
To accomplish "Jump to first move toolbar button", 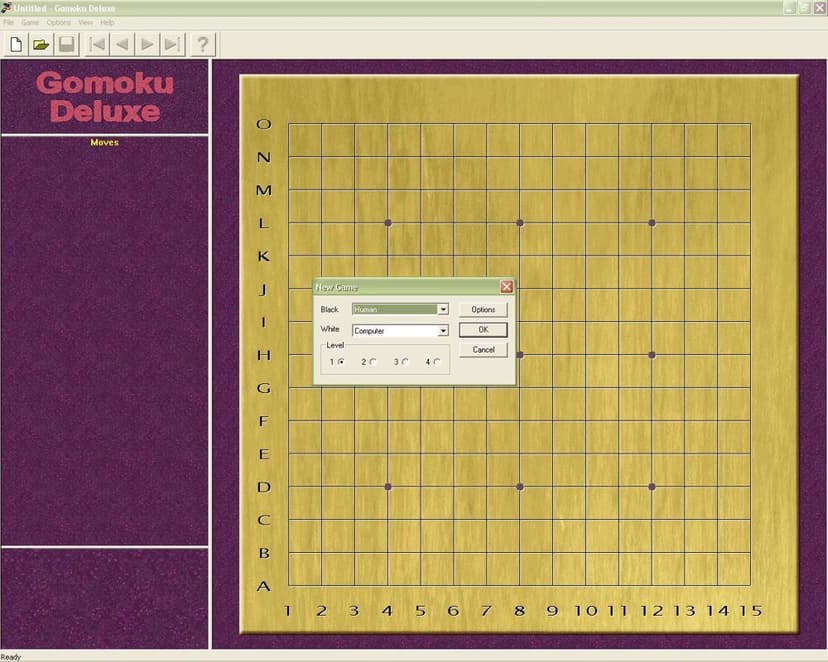I will (x=97, y=44).
